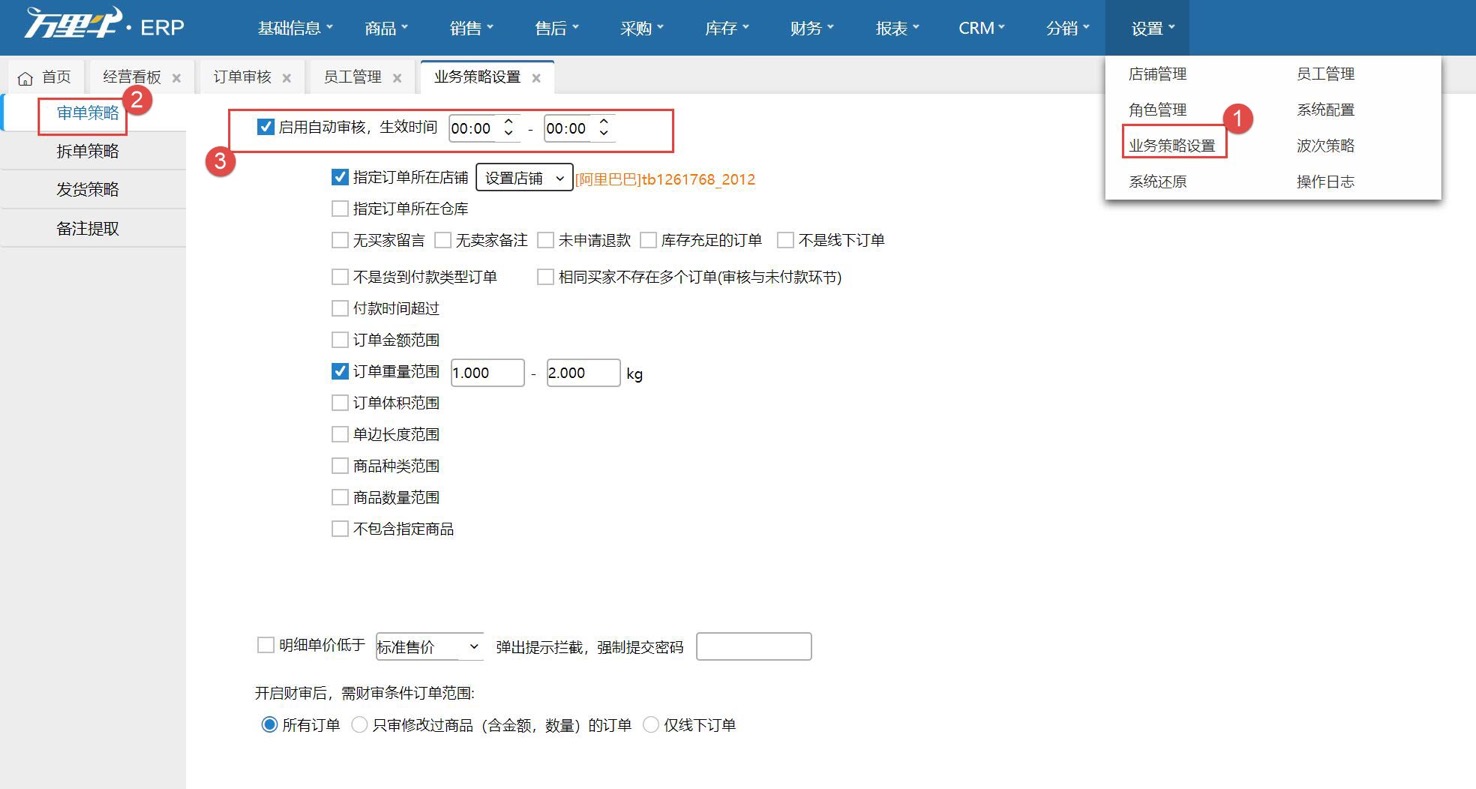Screen dimensions: 1476x789
Task: Close the 经营看板 tab
Action: click(176, 76)
